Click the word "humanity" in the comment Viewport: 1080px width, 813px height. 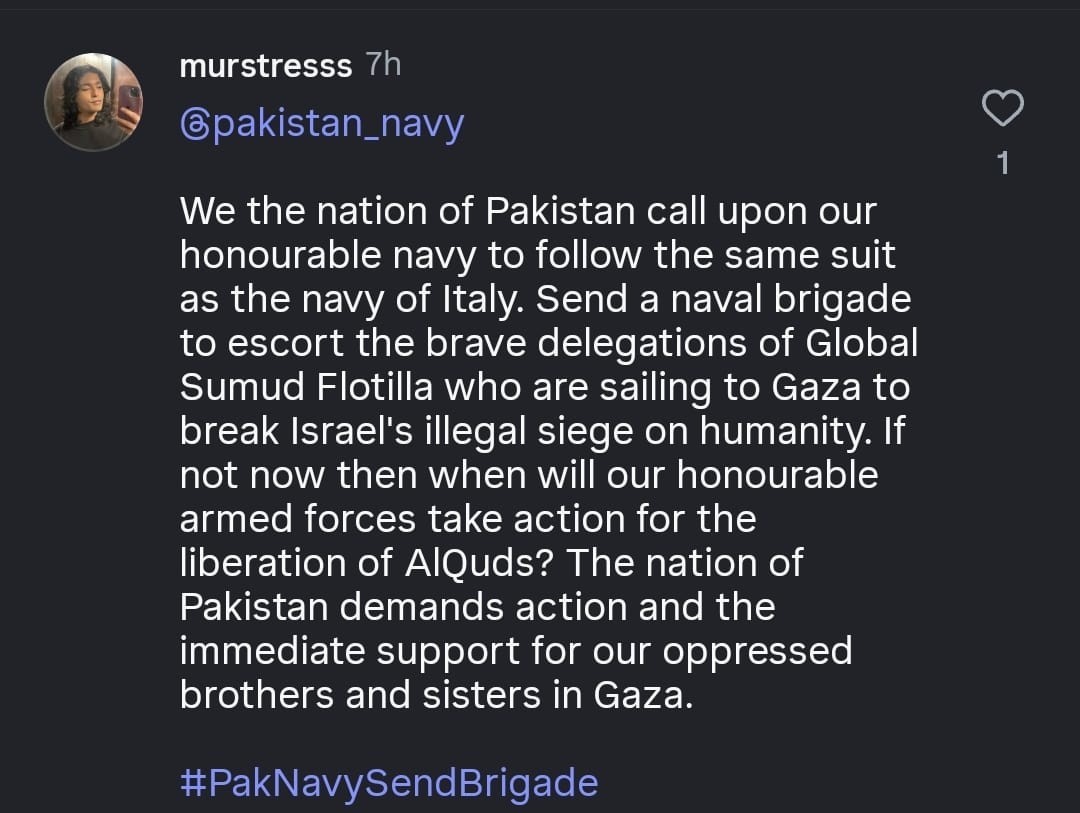[786, 431]
